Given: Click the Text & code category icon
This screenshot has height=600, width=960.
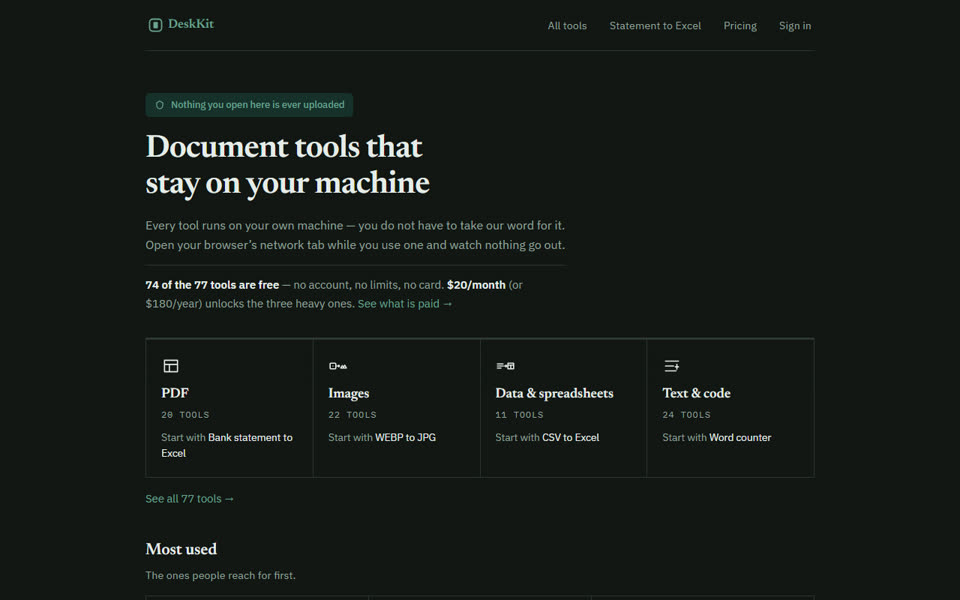Looking at the screenshot, I should pos(672,366).
